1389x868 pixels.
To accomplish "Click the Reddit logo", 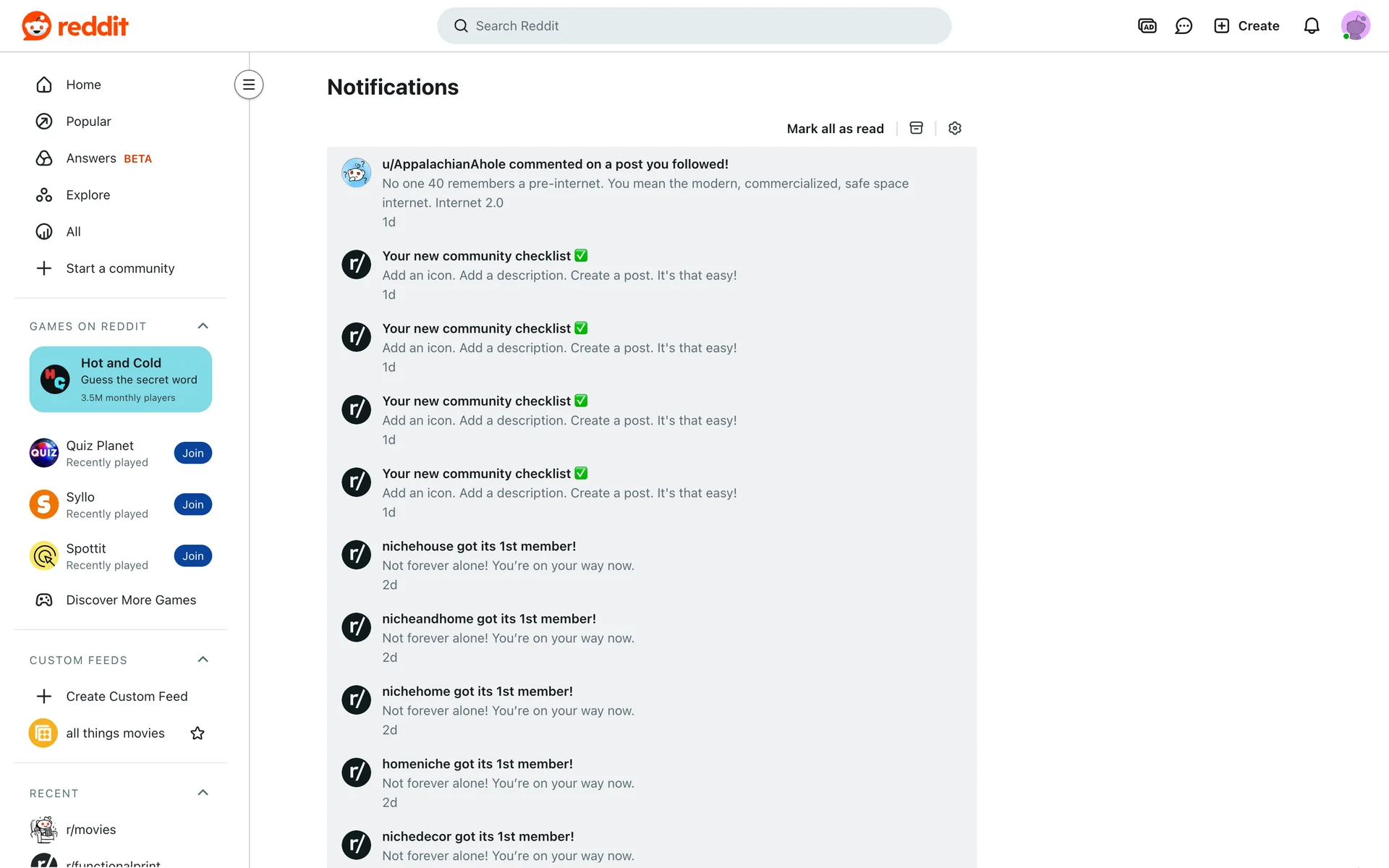I will click(x=75, y=26).
